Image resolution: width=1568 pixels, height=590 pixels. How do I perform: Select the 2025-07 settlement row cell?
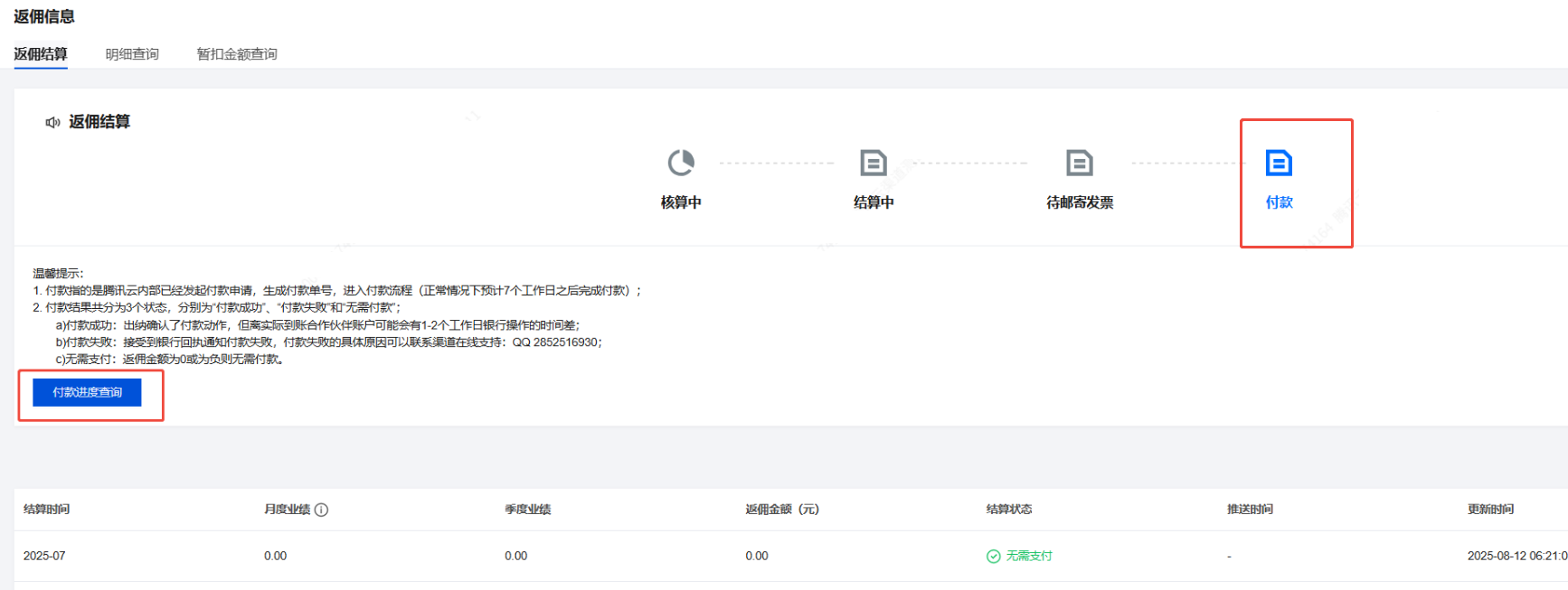click(44, 557)
